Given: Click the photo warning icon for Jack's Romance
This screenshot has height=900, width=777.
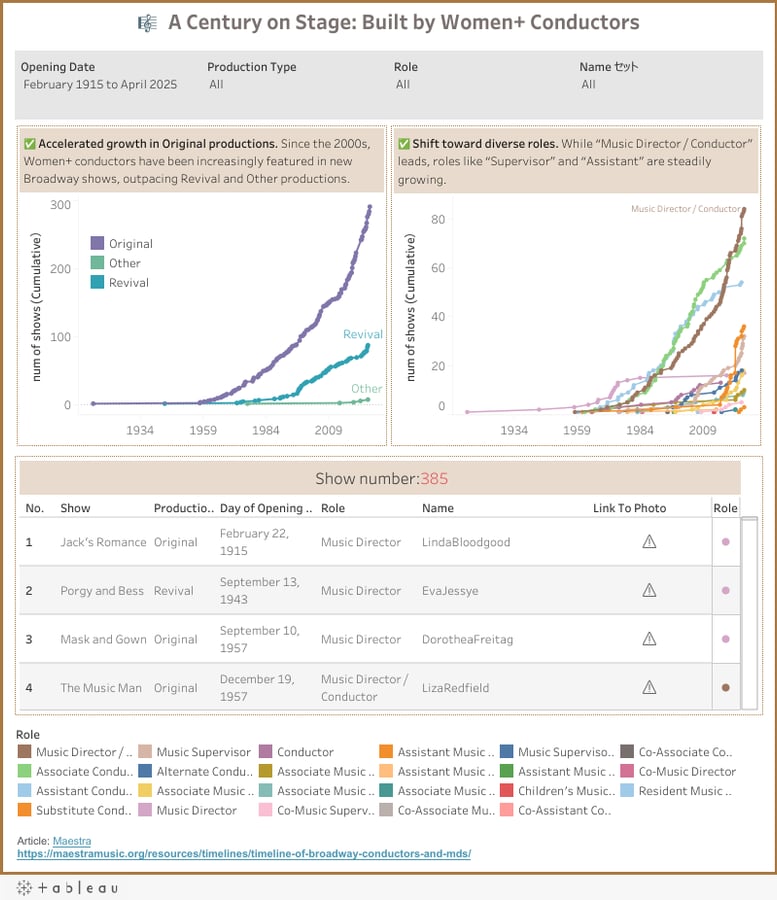Looking at the screenshot, I should (x=649, y=542).
